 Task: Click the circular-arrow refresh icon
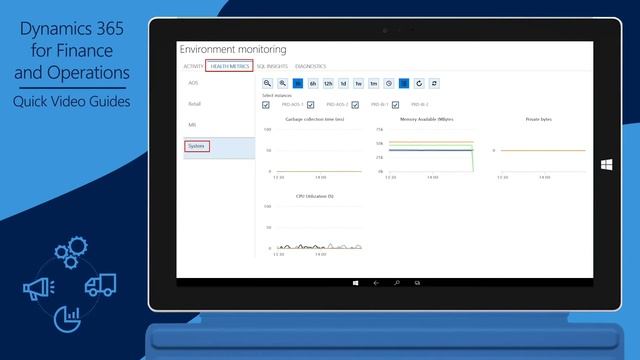tap(419, 83)
